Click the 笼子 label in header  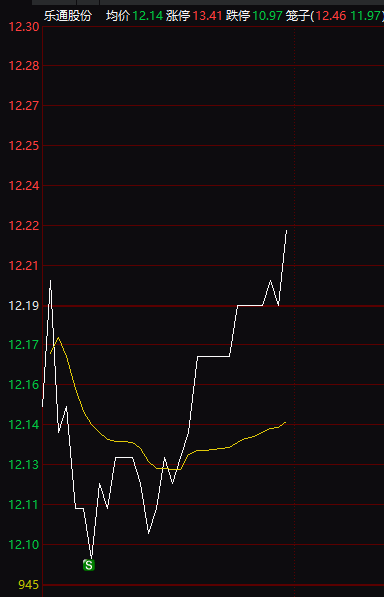(298, 16)
